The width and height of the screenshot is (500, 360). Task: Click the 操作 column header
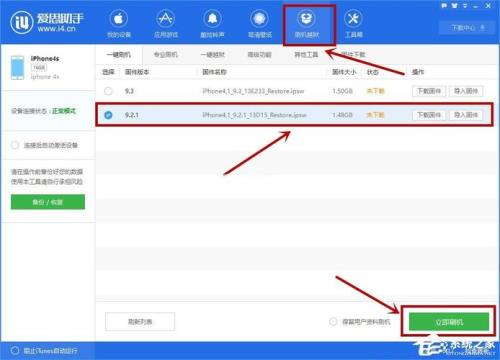(x=418, y=72)
